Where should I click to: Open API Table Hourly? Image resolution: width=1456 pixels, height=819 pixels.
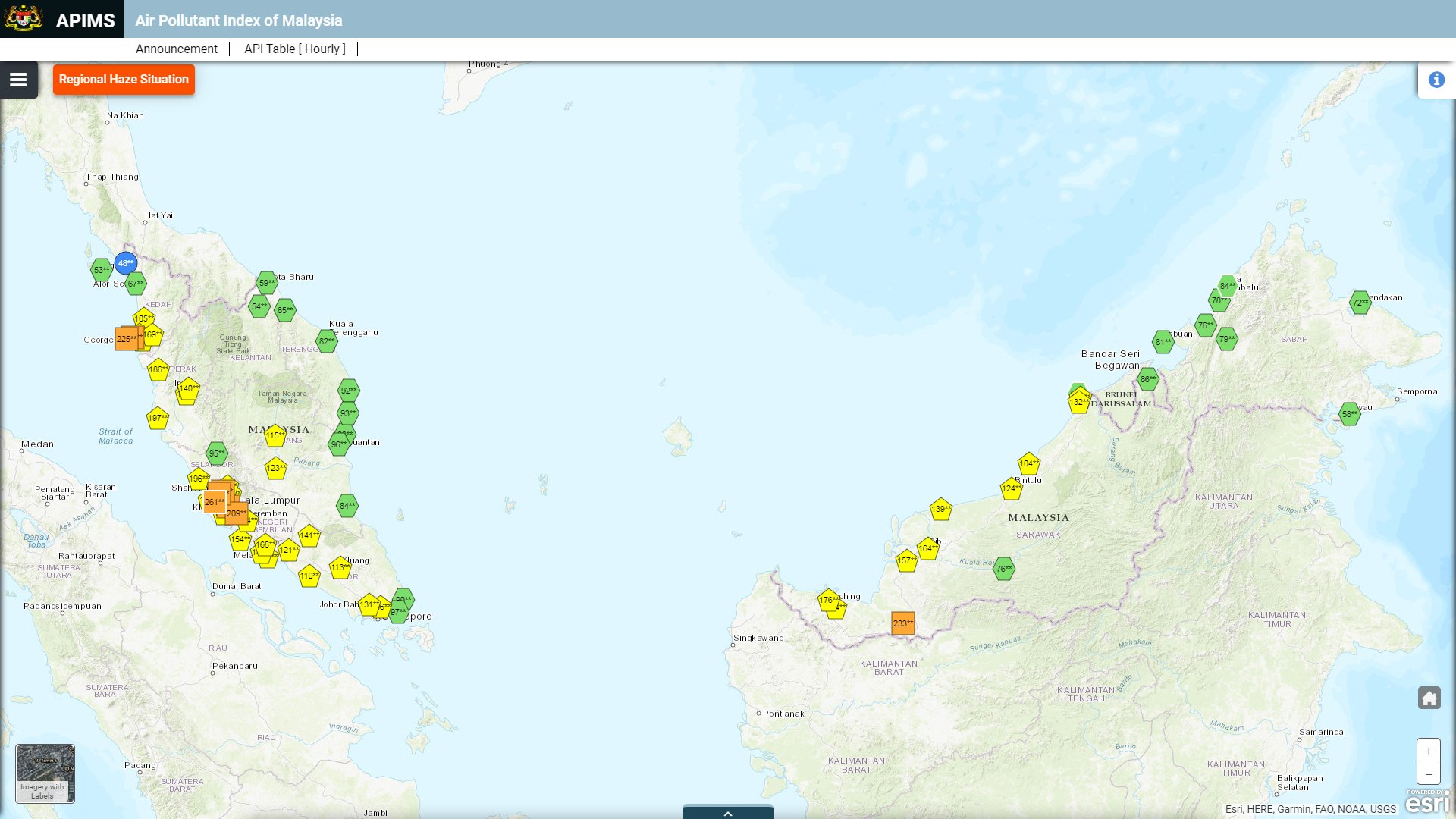point(294,49)
